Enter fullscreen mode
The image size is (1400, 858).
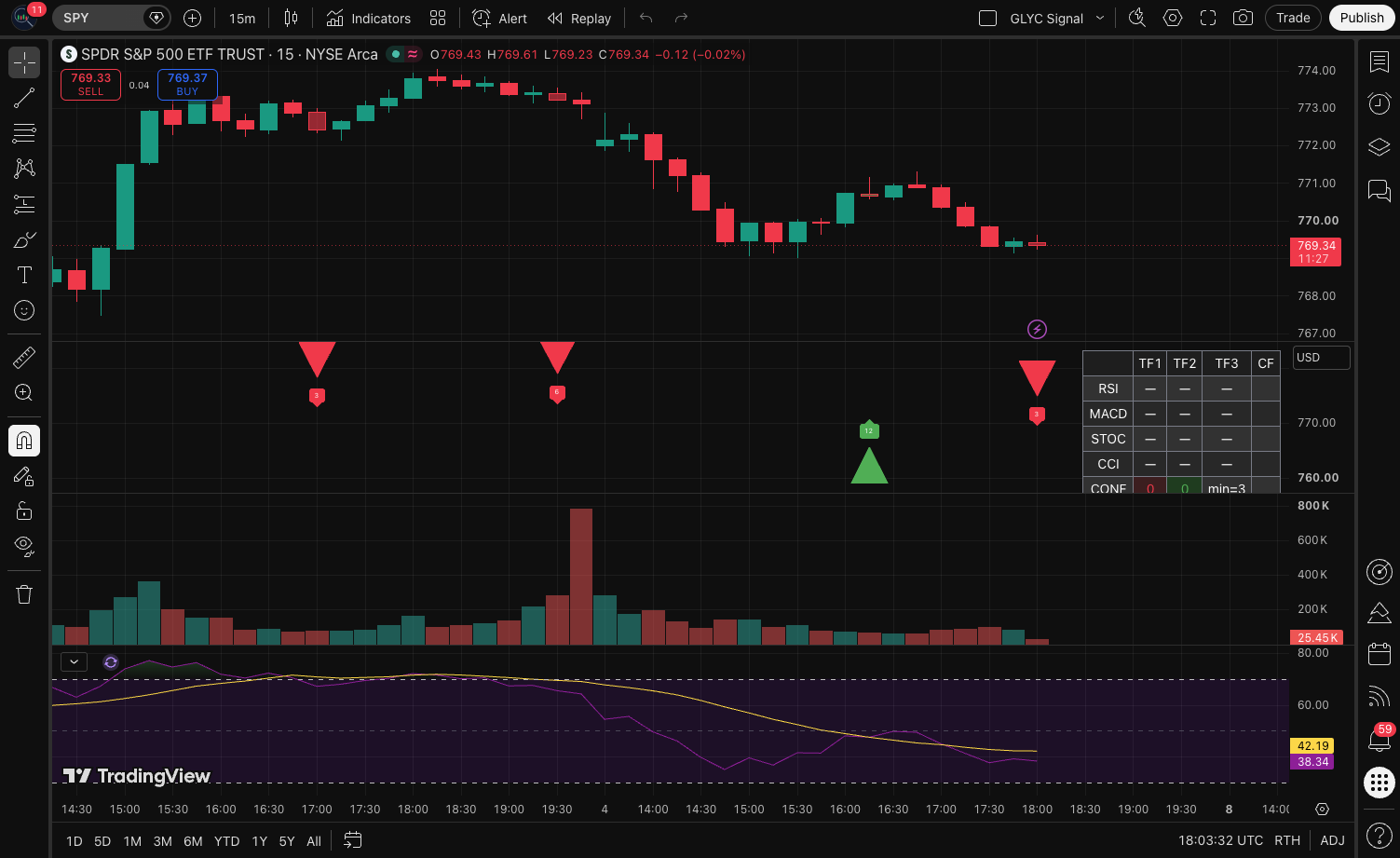point(1208,18)
